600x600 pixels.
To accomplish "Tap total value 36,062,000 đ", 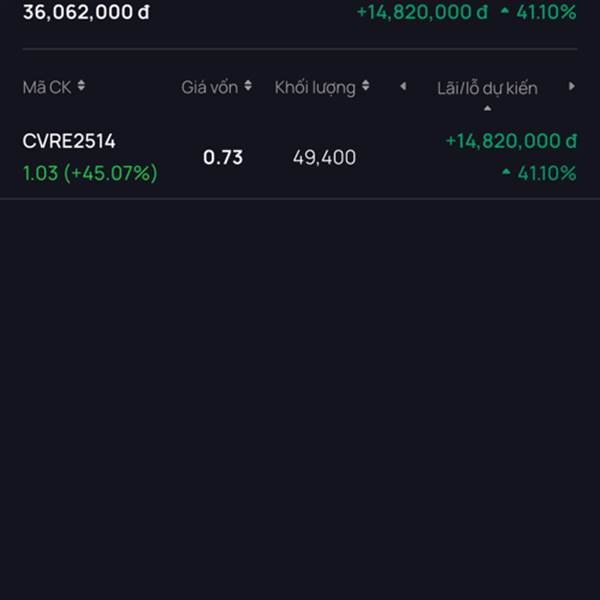I will tap(86, 12).
